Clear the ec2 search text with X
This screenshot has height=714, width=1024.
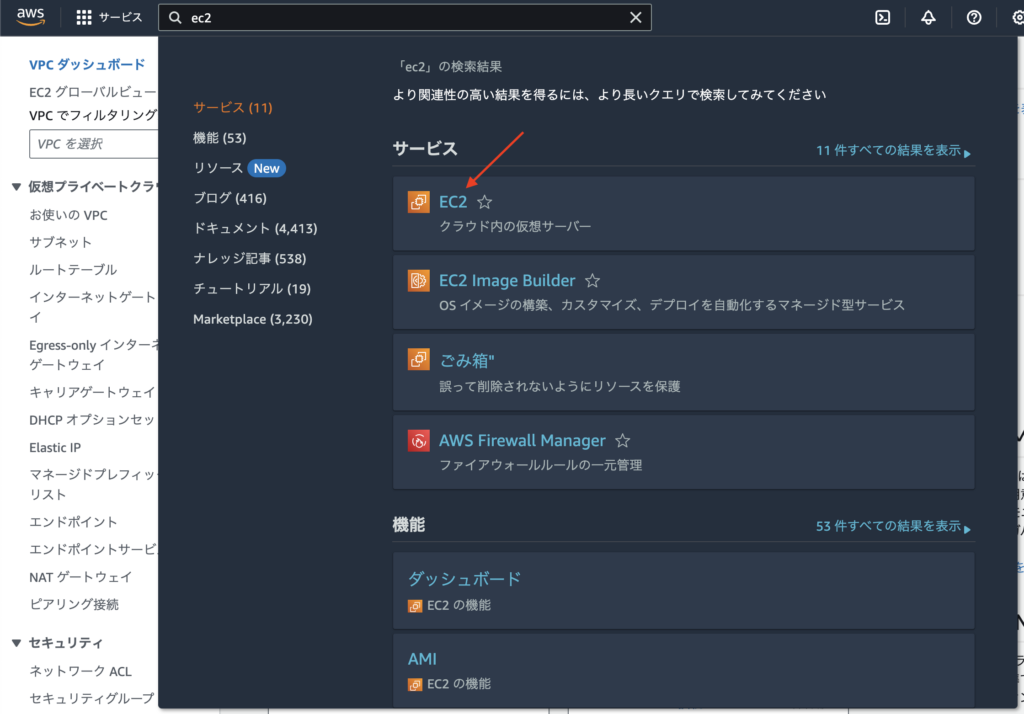tap(635, 18)
